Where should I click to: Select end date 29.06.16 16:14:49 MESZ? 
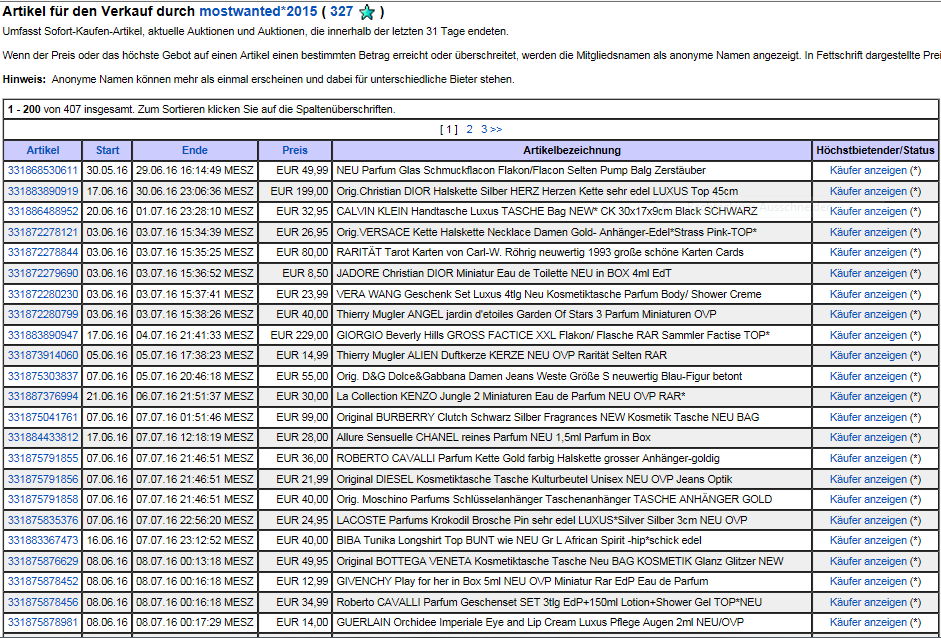coord(195,170)
